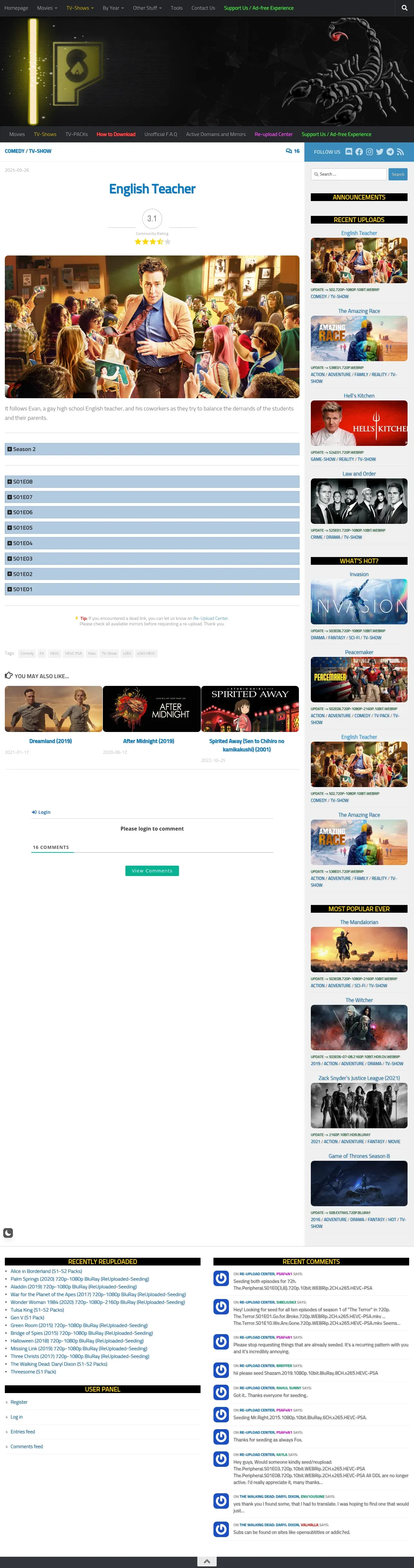This screenshot has height=1568, width=414.
Task: Click the View Comments button
Action: [x=152, y=871]
